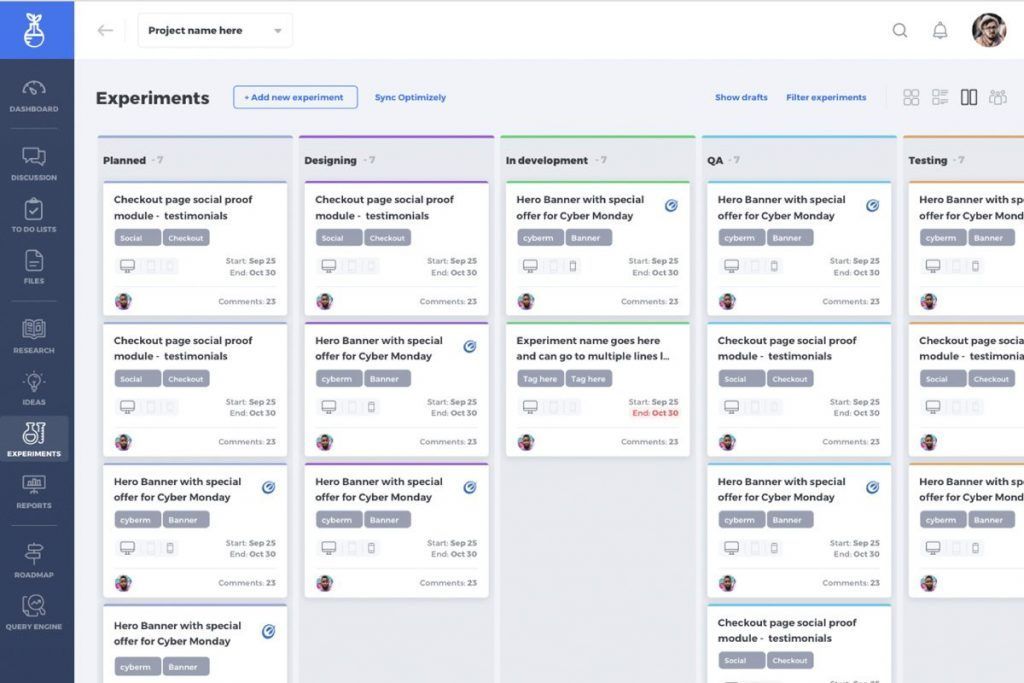Screen dimensions: 1024x683
Task: Switch to the list rows view
Action: 940,97
